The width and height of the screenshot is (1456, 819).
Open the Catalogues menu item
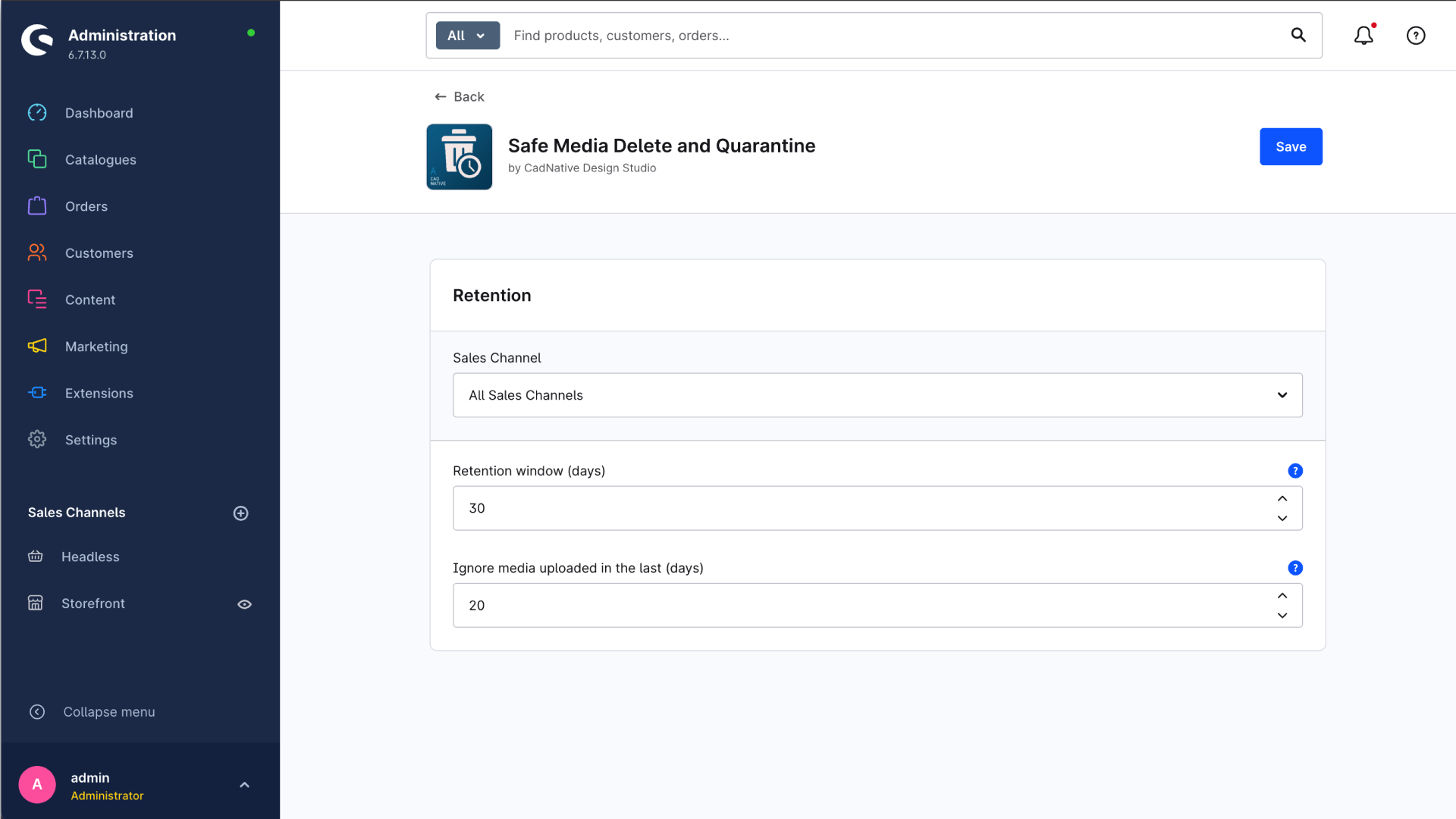pyautogui.click(x=100, y=160)
